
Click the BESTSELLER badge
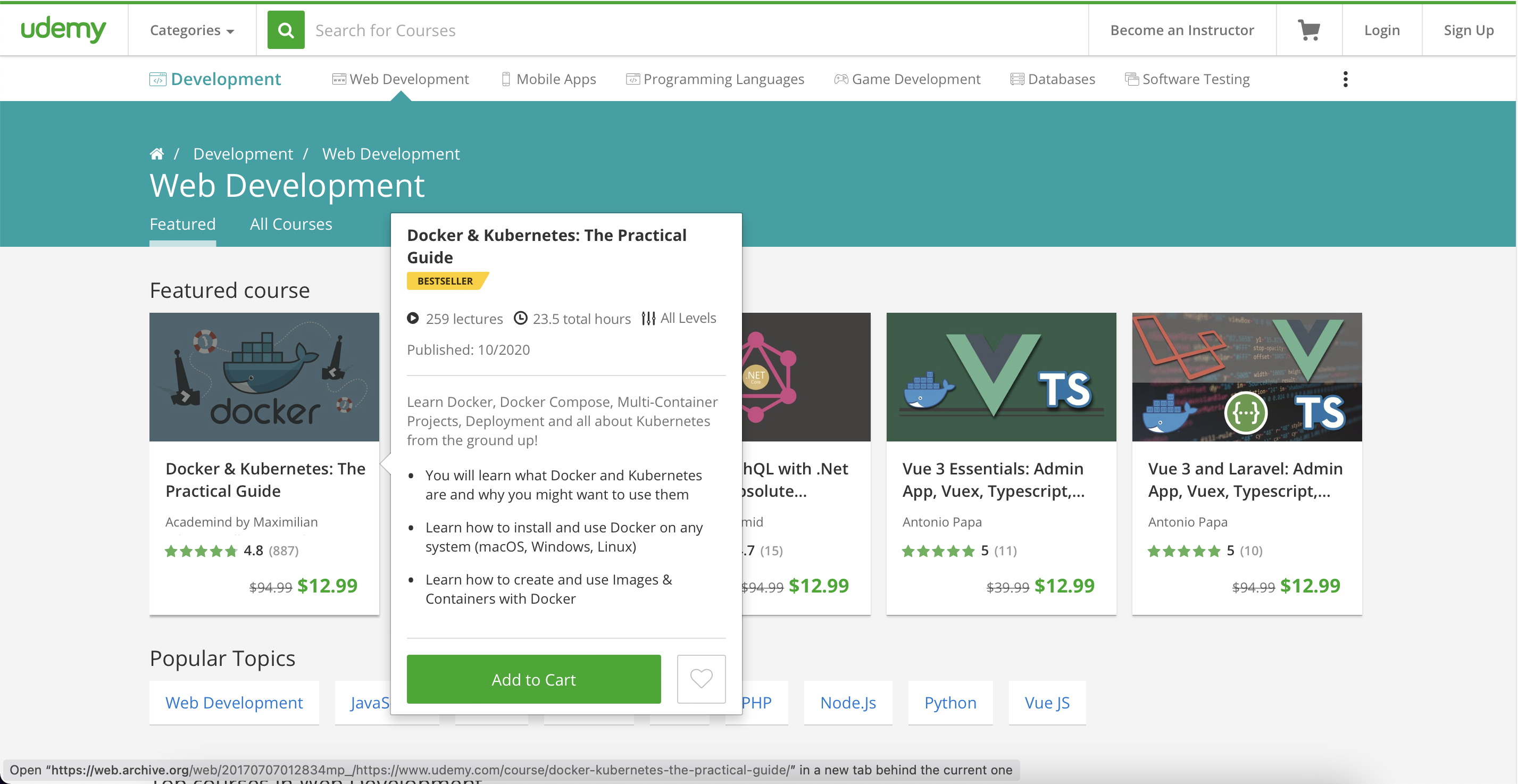coord(447,281)
